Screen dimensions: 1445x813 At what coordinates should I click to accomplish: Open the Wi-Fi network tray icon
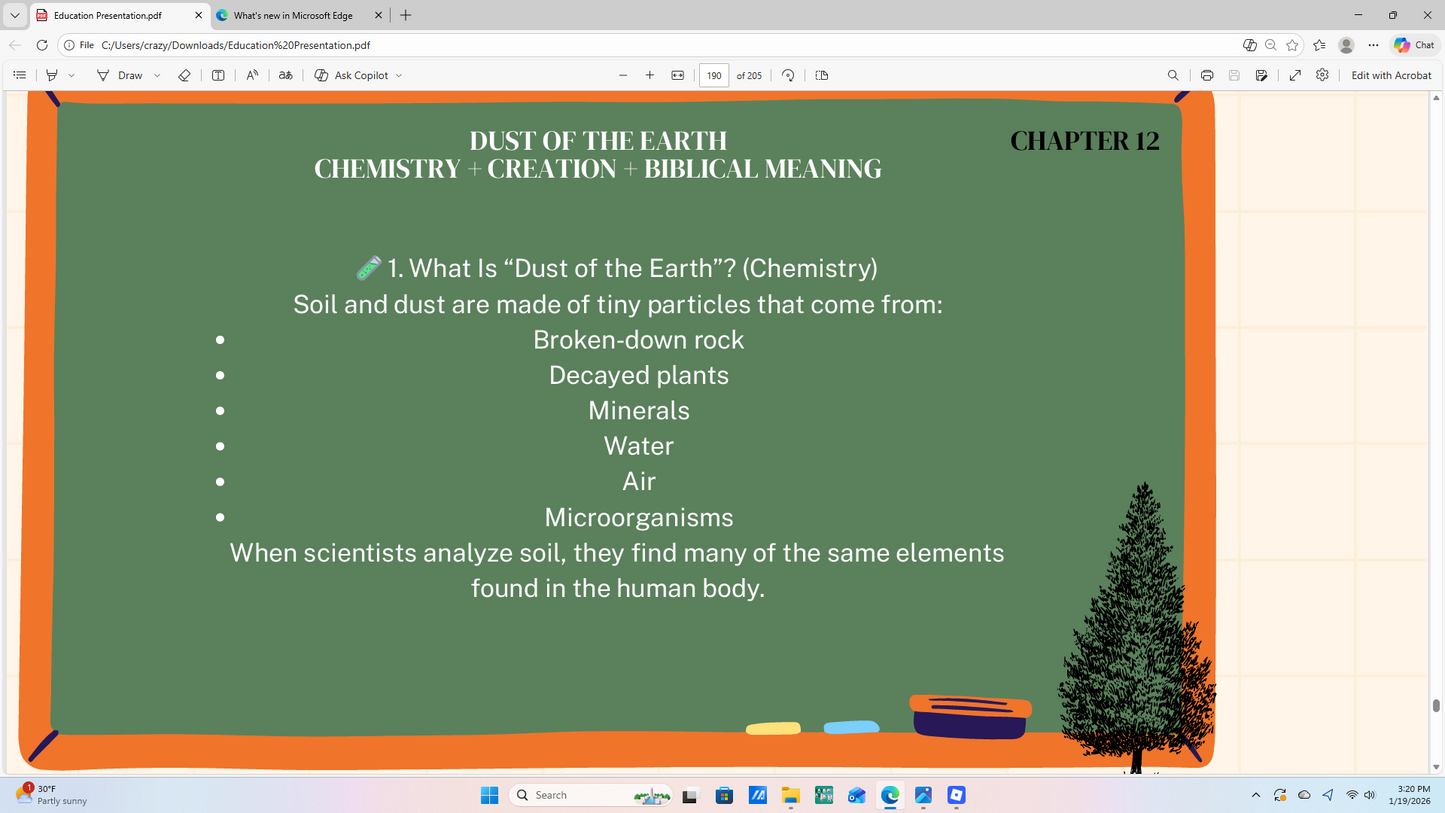click(x=1352, y=795)
